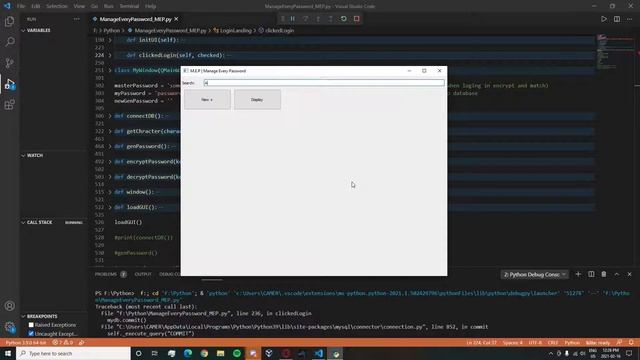Open the View menu
Image resolution: width=640 pixels, height=360 pixels.
pos(79,6)
